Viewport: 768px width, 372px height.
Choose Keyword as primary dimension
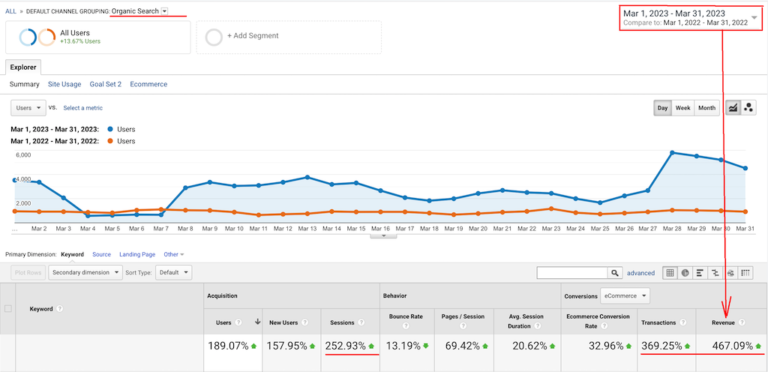(72, 255)
